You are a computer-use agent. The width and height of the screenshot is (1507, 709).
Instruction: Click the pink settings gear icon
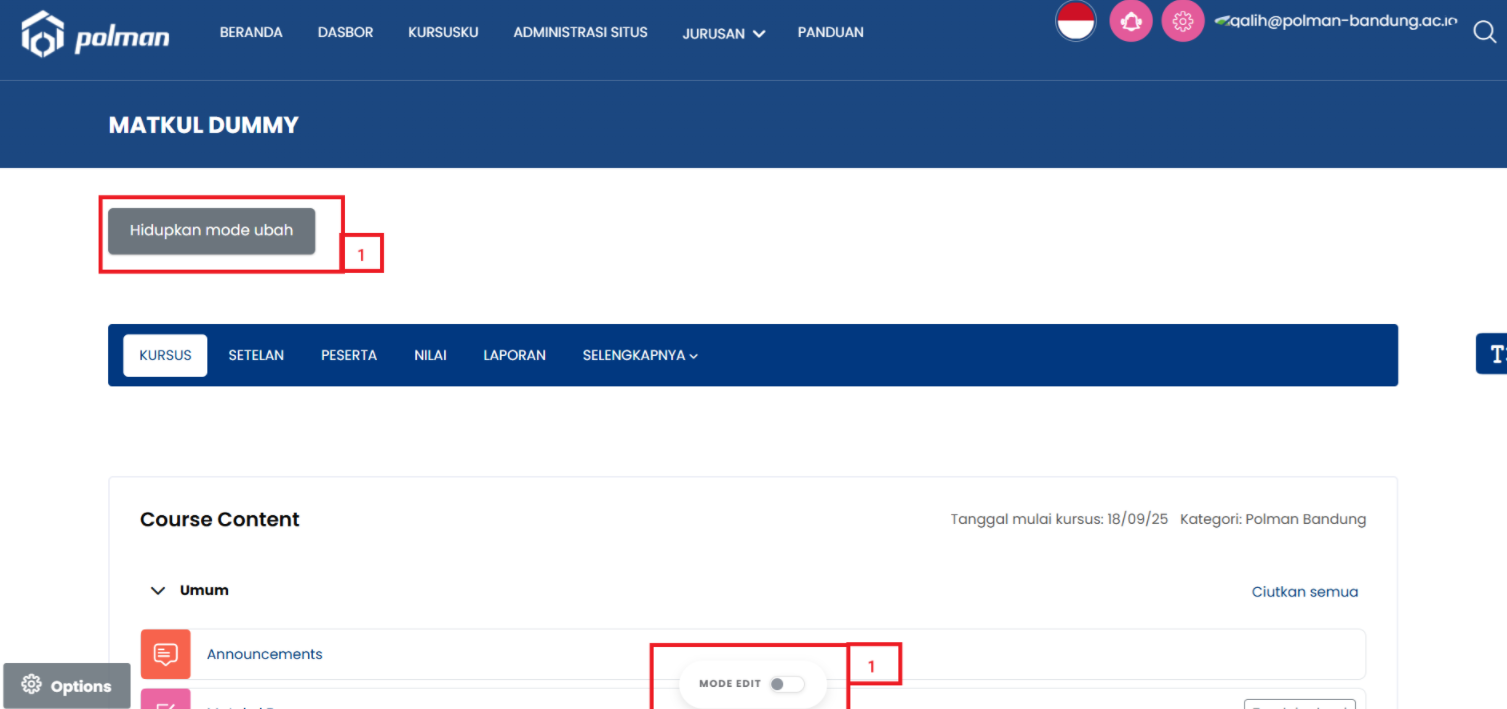coord(1182,21)
